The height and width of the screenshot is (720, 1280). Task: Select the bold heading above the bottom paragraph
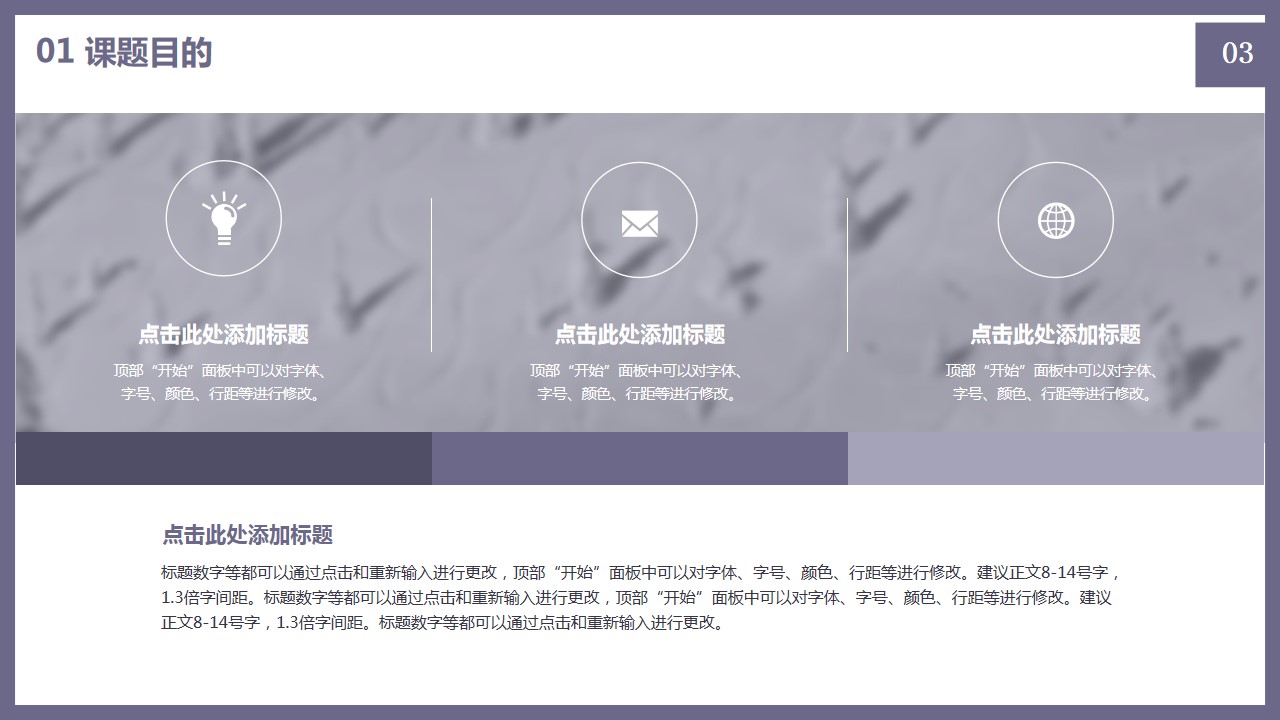tap(247, 535)
